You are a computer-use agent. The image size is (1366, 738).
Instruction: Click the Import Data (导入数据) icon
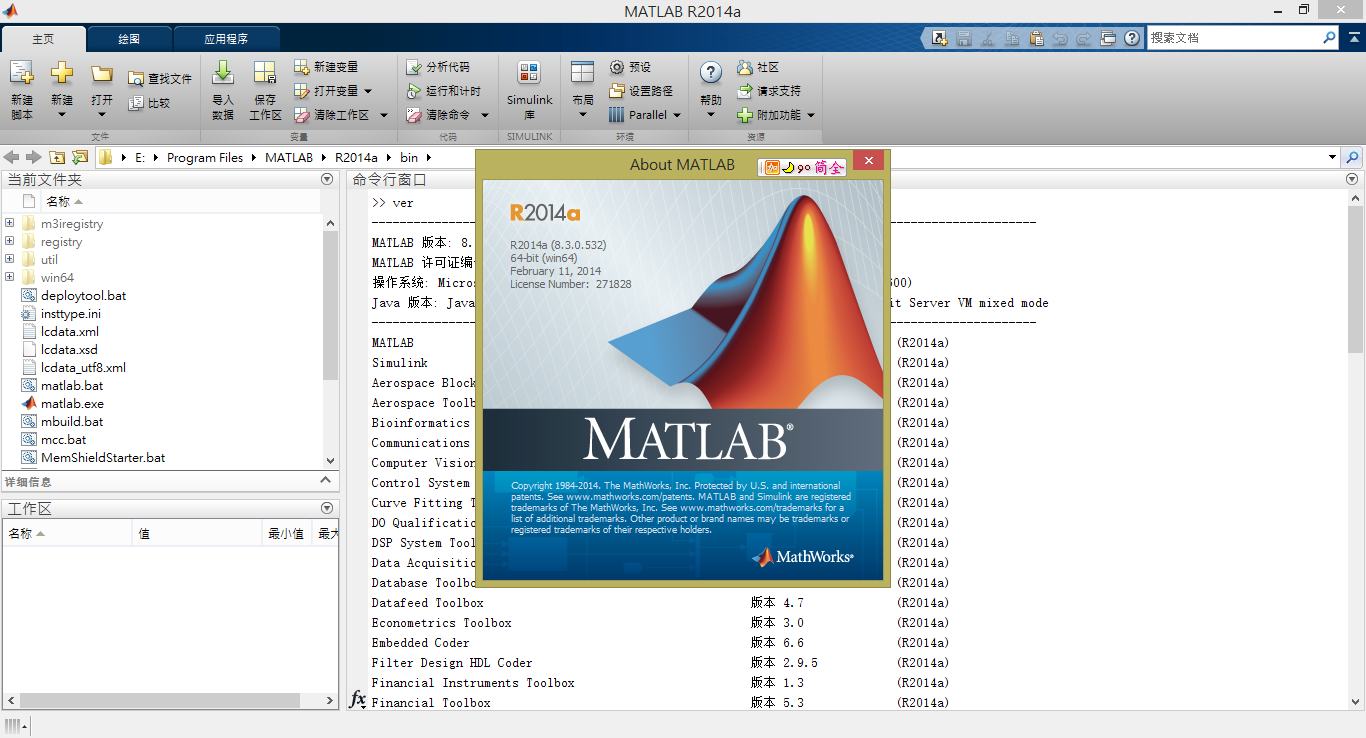[x=223, y=74]
